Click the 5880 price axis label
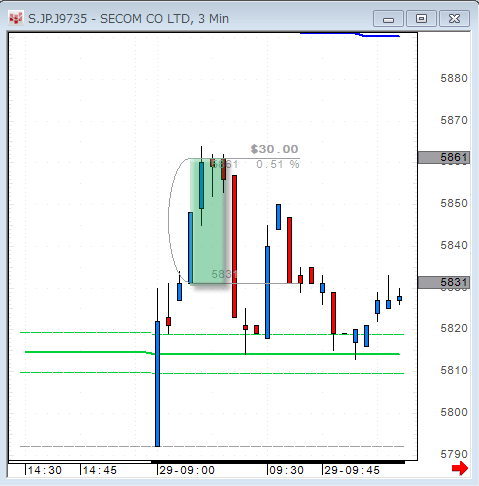The image size is (479, 486). click(454, 78)
